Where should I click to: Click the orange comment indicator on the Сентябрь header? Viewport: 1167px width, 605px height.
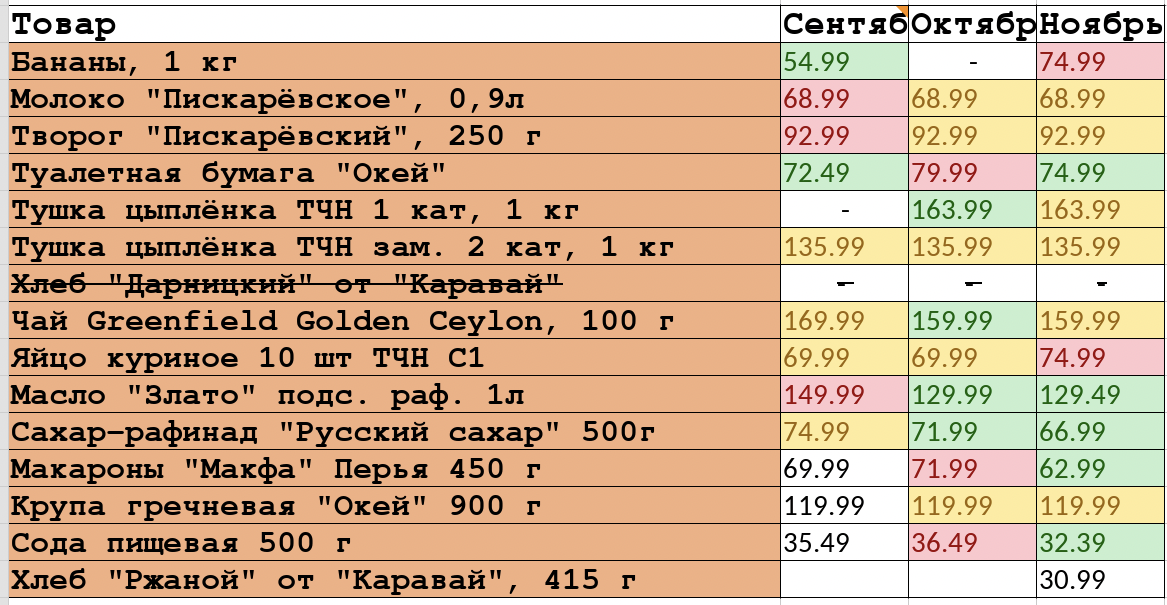[x=904, y=10]
